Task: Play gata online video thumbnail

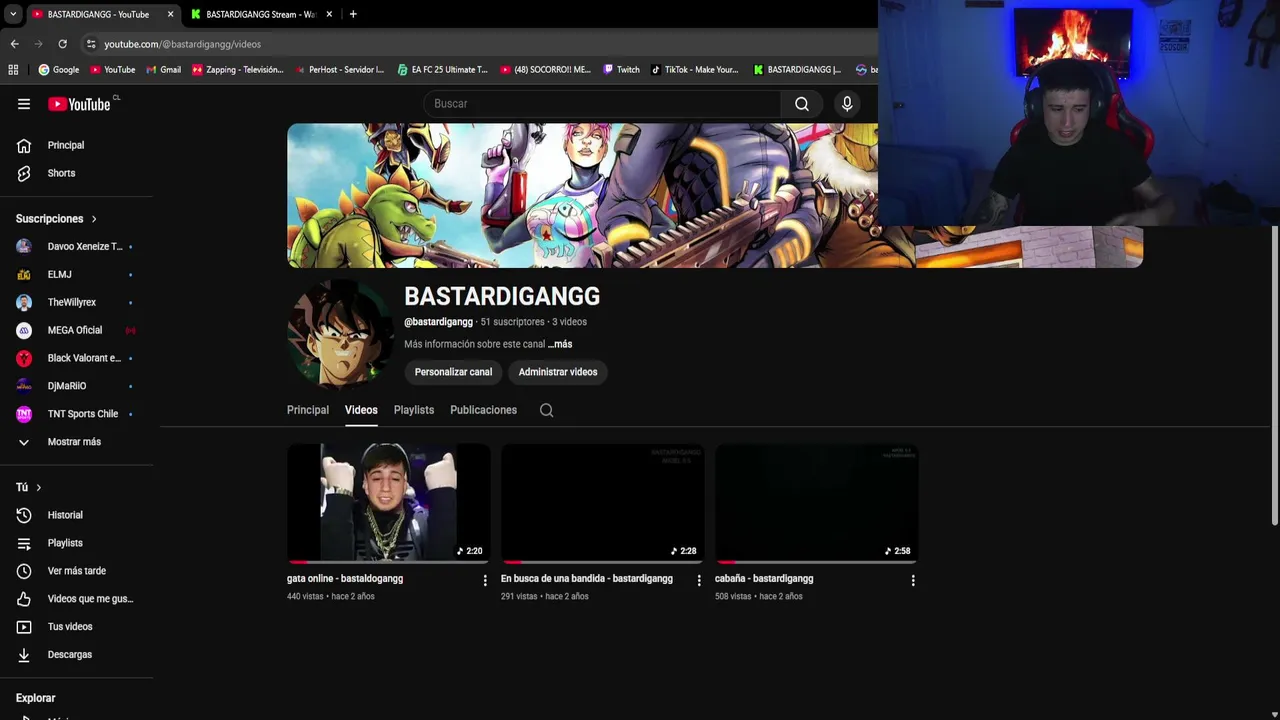Action: 389,503
